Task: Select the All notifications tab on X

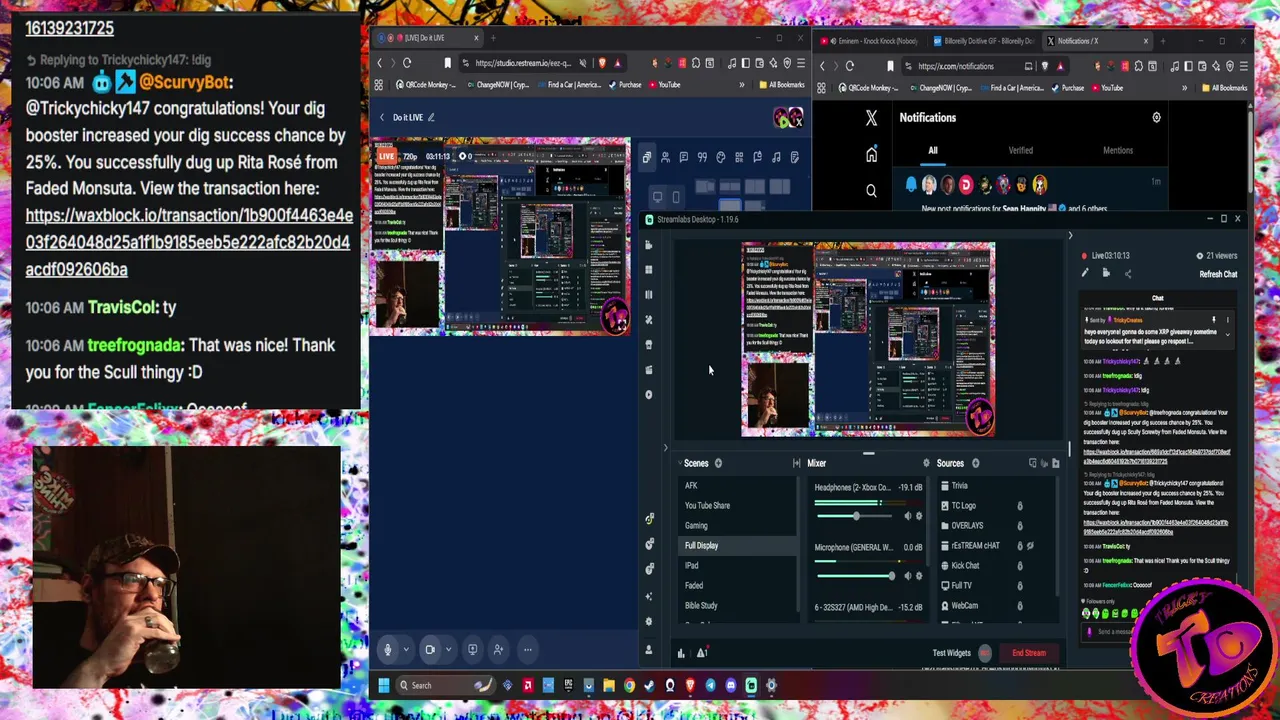Action: 932,150
